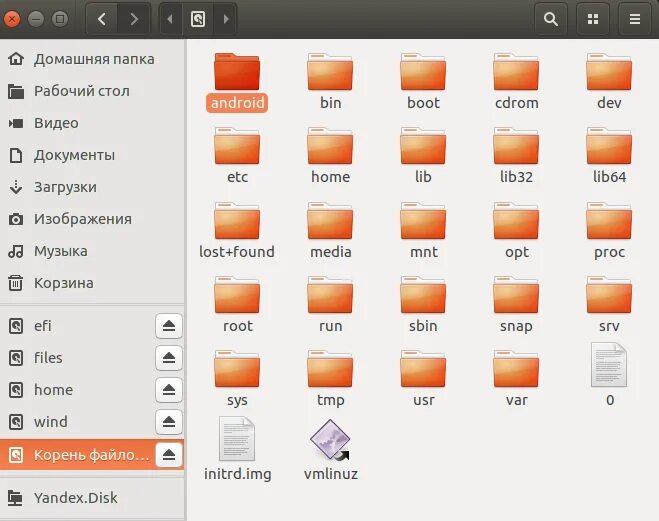
Task: Select the text file named 0
Action: (x=609, y=375)
